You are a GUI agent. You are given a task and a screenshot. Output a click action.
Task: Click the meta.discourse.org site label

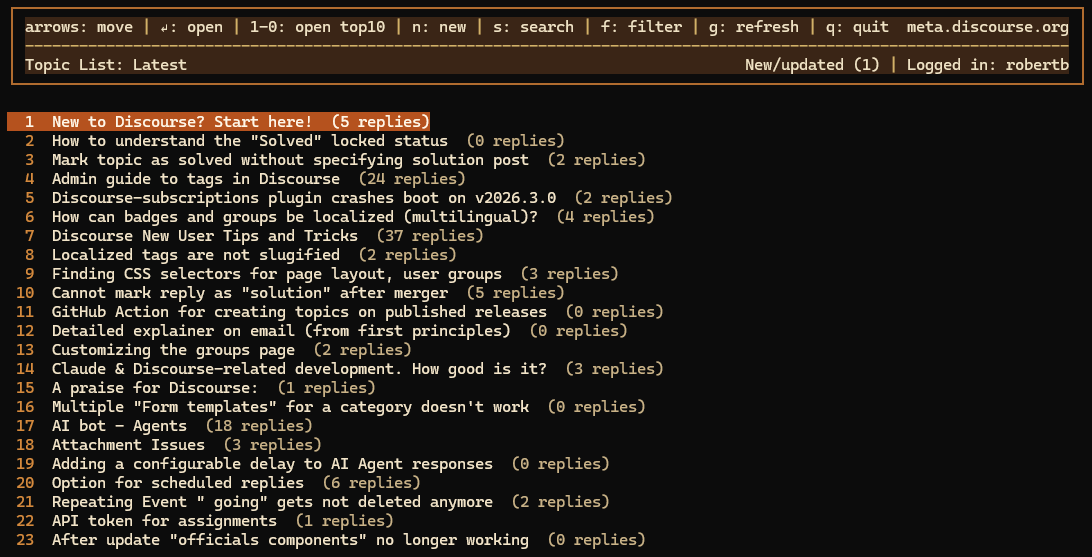point(988,28)
